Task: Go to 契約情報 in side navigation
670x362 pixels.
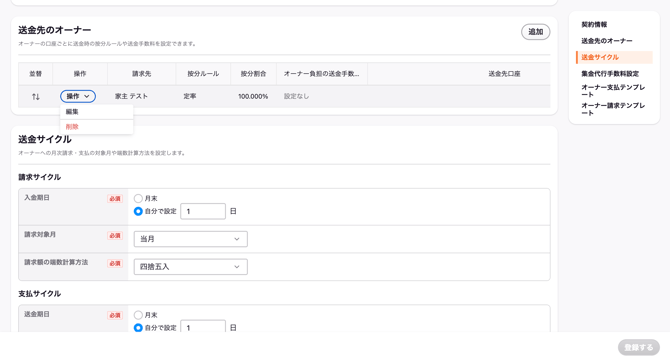Action: (594, 24)
